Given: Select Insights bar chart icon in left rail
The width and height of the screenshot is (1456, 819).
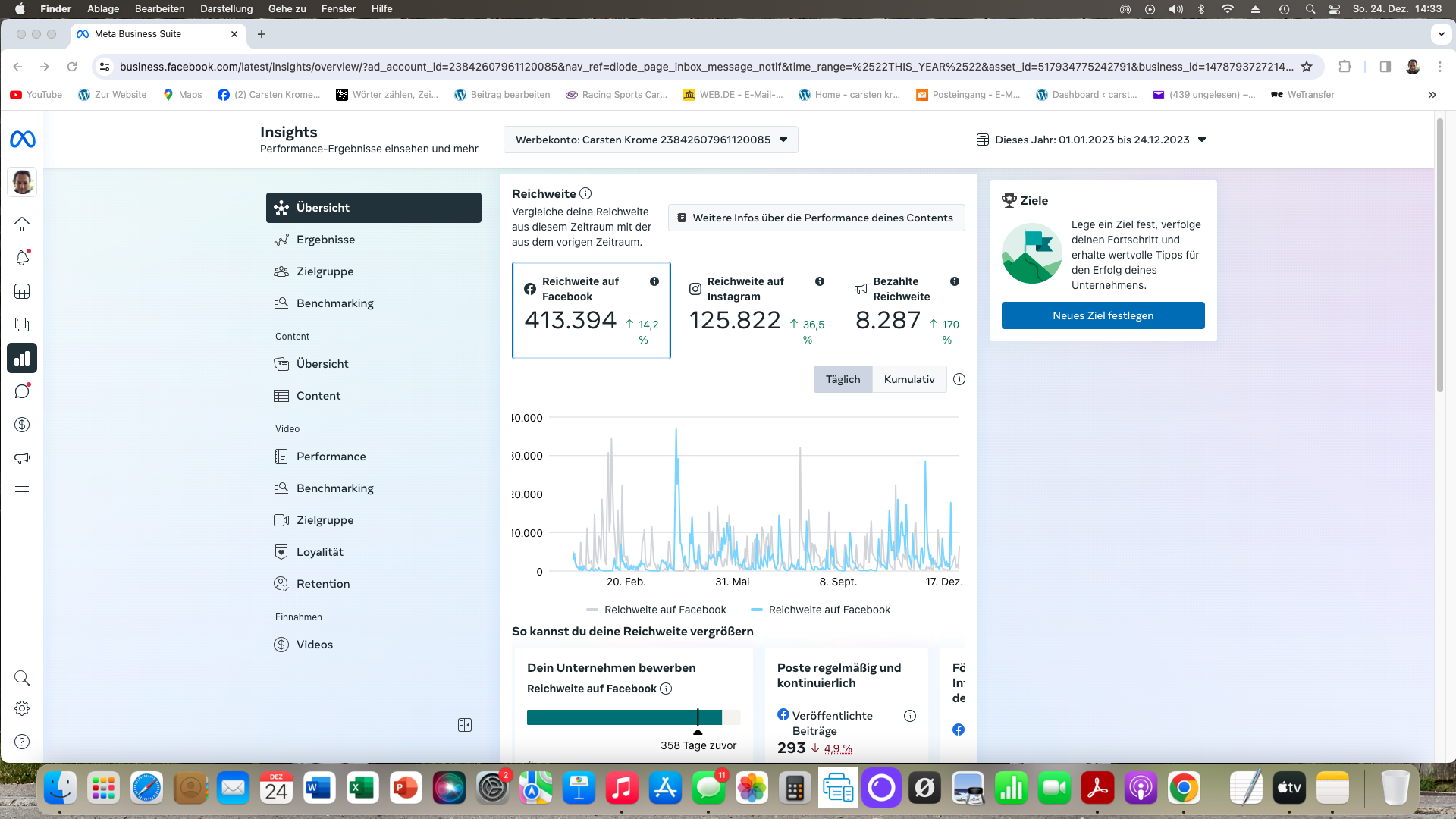Looking at the screenshot, I should (22, 358).
